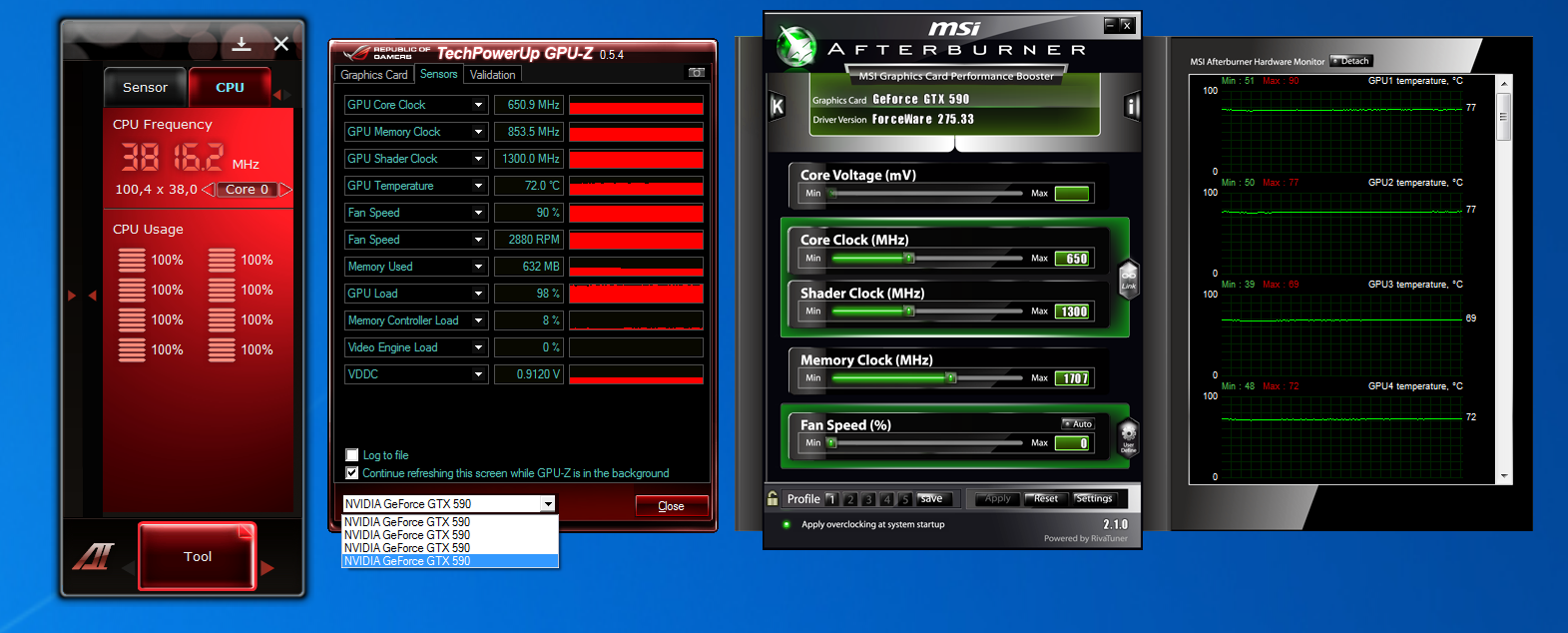Load Afterburner profile slot 2
Image resolution: width=1568 pixels, height=633 pixels.
point(850,499)
